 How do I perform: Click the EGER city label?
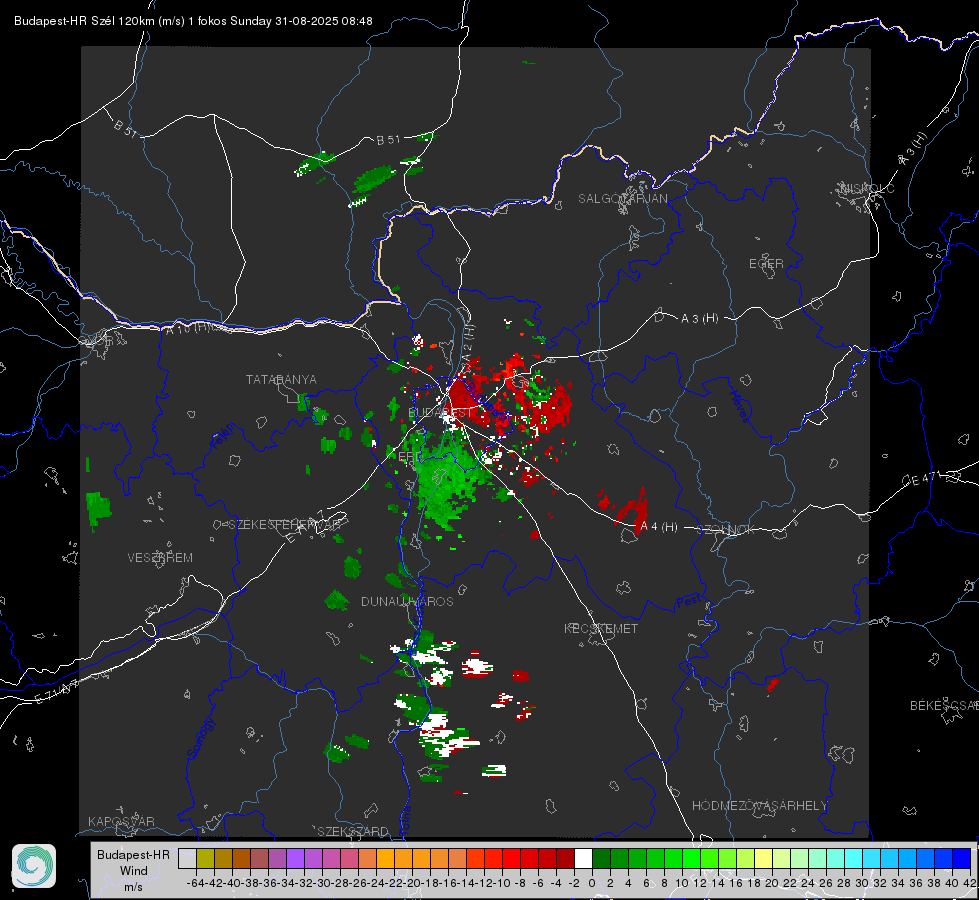766,264
